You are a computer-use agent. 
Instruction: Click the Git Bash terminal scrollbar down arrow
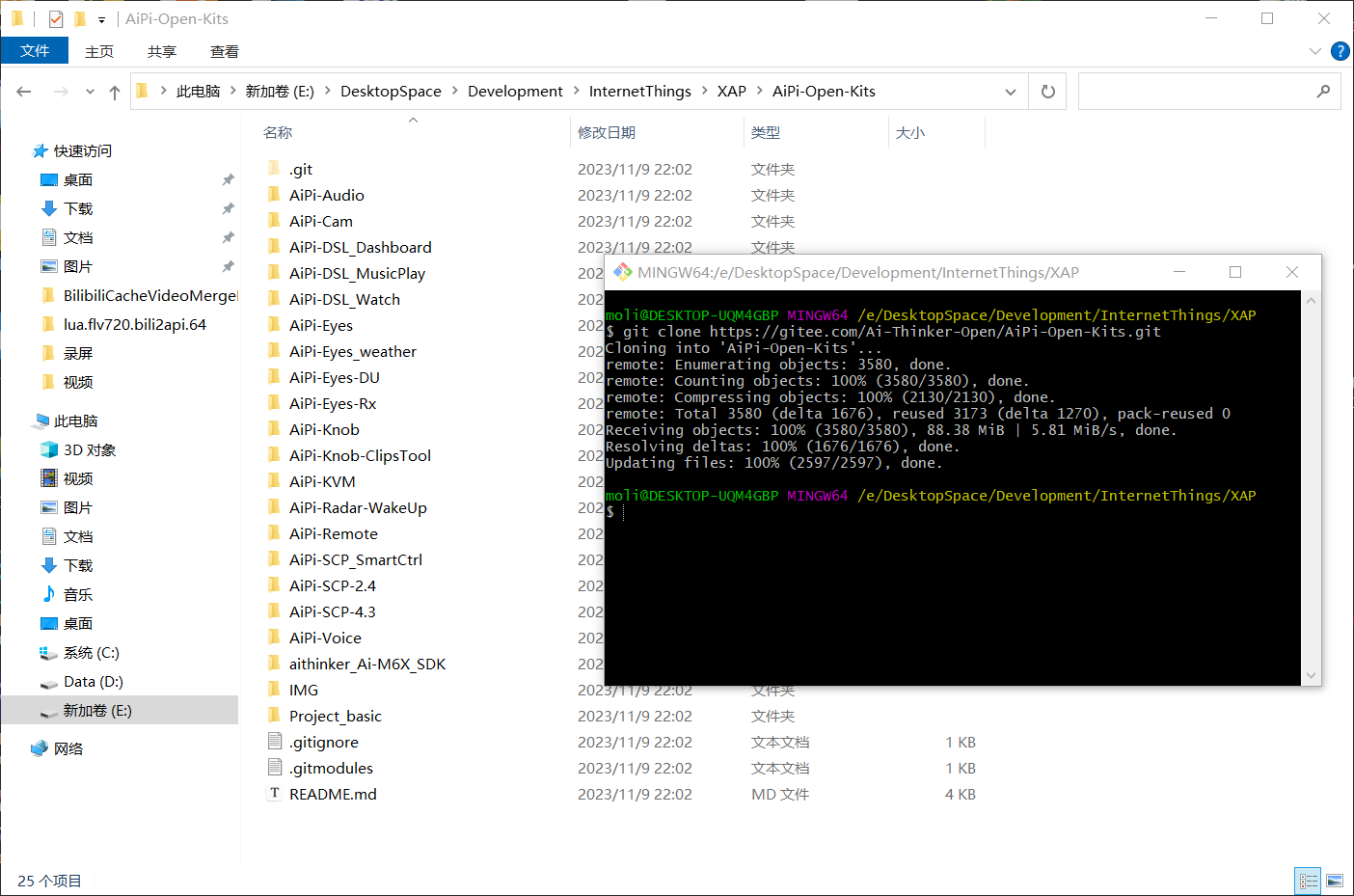click(1311, 675)
